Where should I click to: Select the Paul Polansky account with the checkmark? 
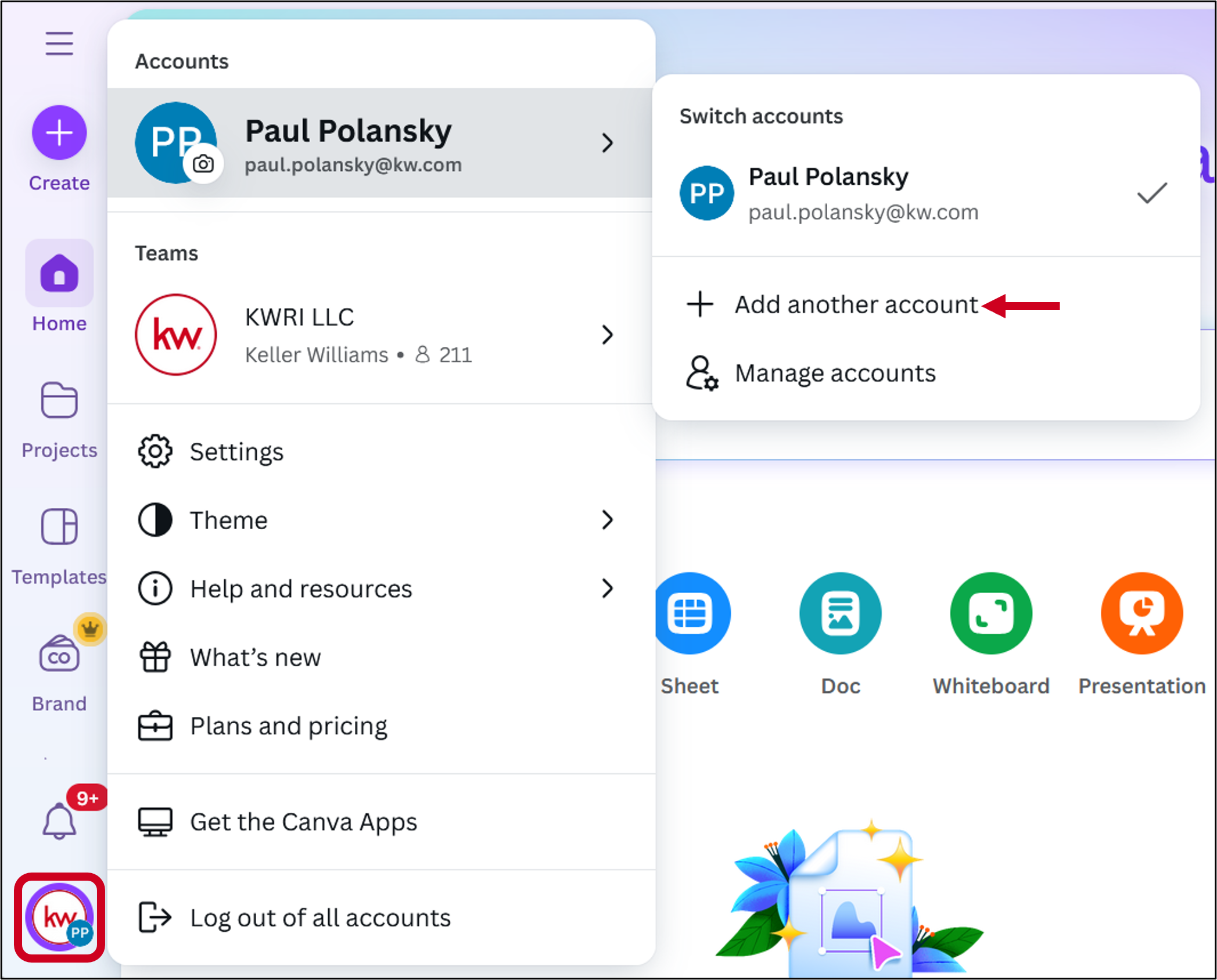click(x=924, y=193)
